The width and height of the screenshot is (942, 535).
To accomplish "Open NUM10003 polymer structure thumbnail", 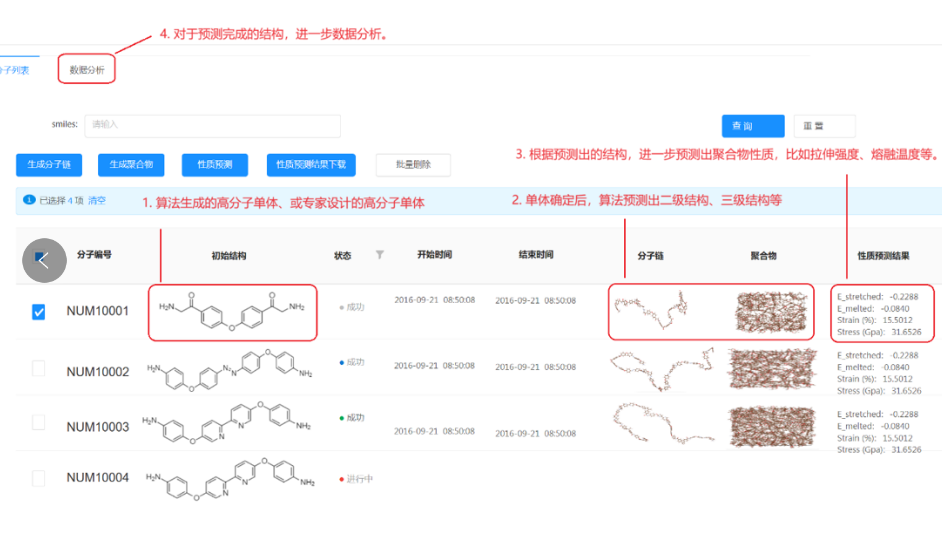I will pos(769,425).
